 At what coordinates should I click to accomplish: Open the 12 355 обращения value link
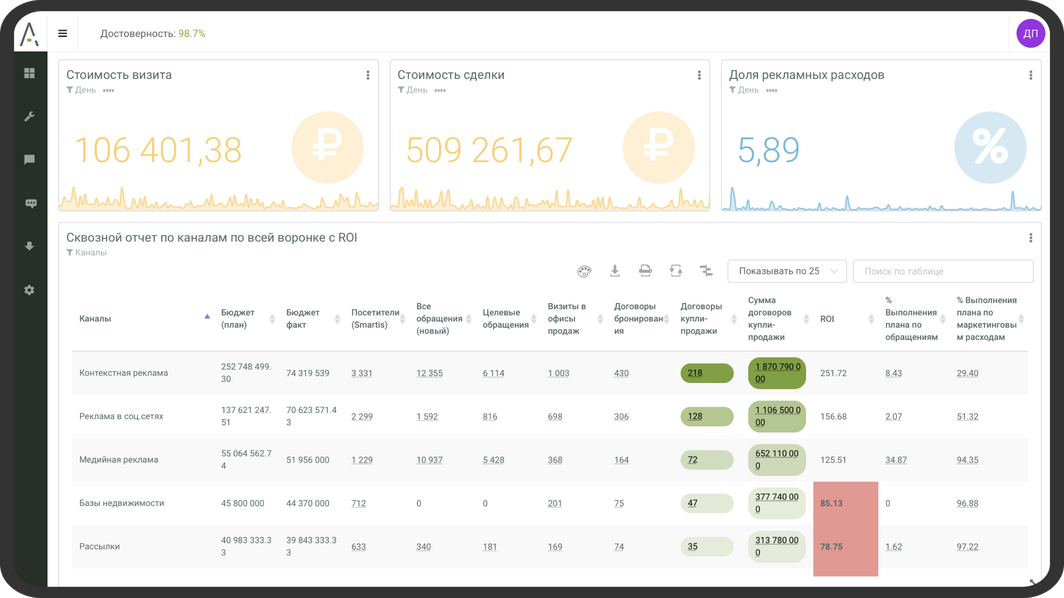click(x=429, y=373)
